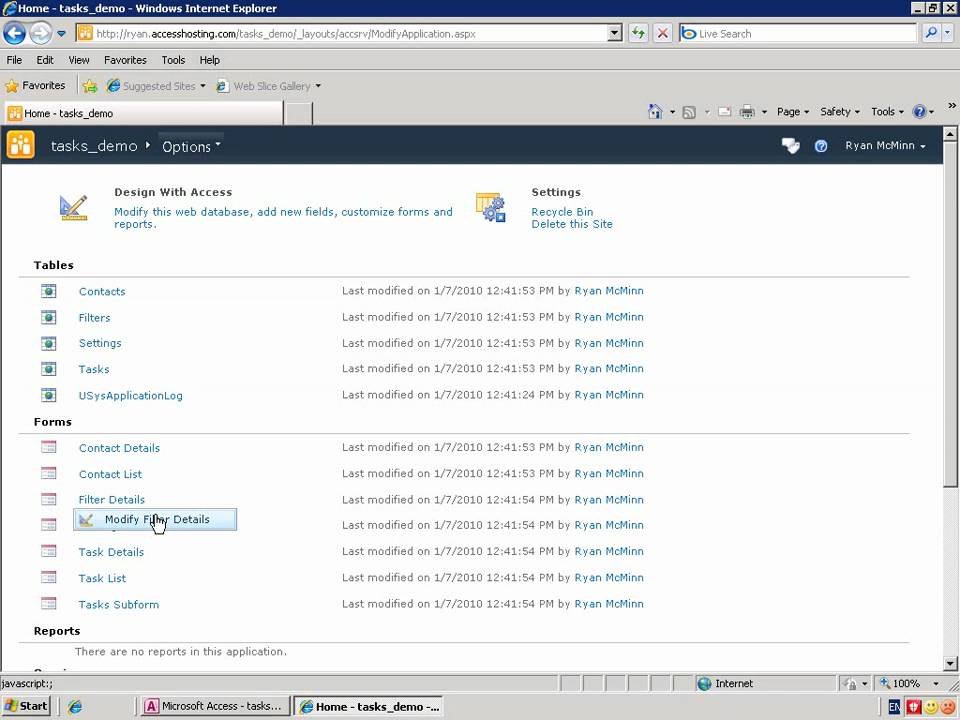
Task: Click the table icon beside Contacts
Action: click(x=48, y=291)
